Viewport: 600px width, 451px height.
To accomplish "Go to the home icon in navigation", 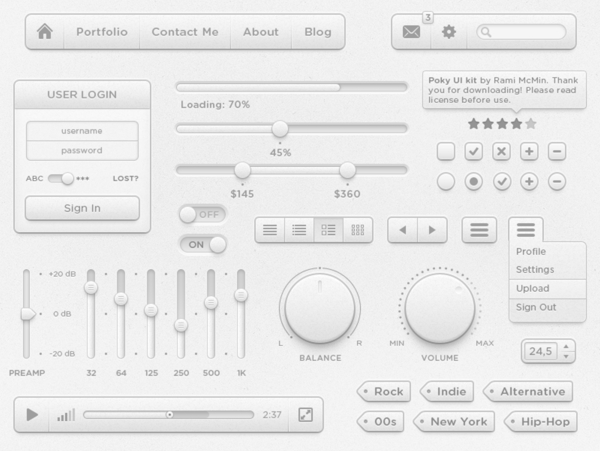I will [45, 32].
